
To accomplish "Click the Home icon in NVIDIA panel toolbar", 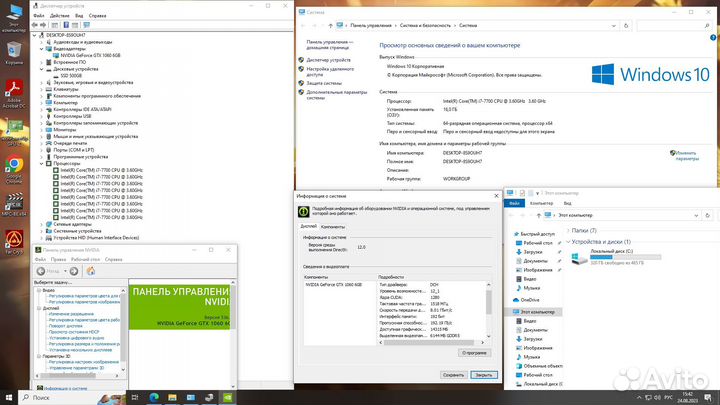I will [x=90, y=271].
